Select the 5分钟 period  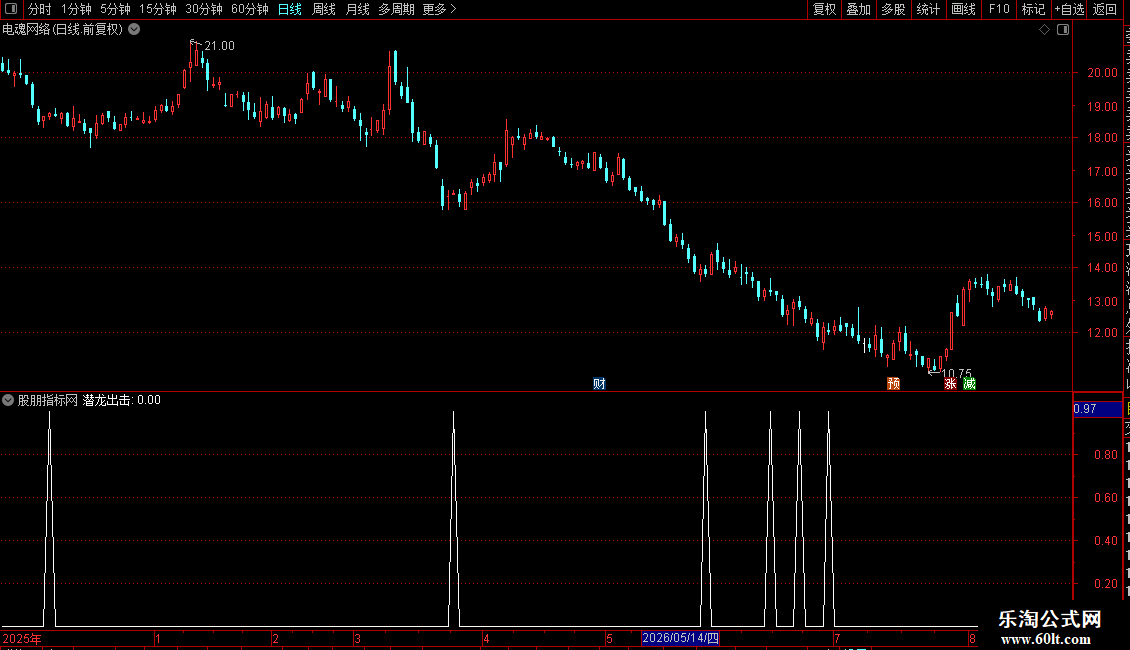click(x=115, y=9)
